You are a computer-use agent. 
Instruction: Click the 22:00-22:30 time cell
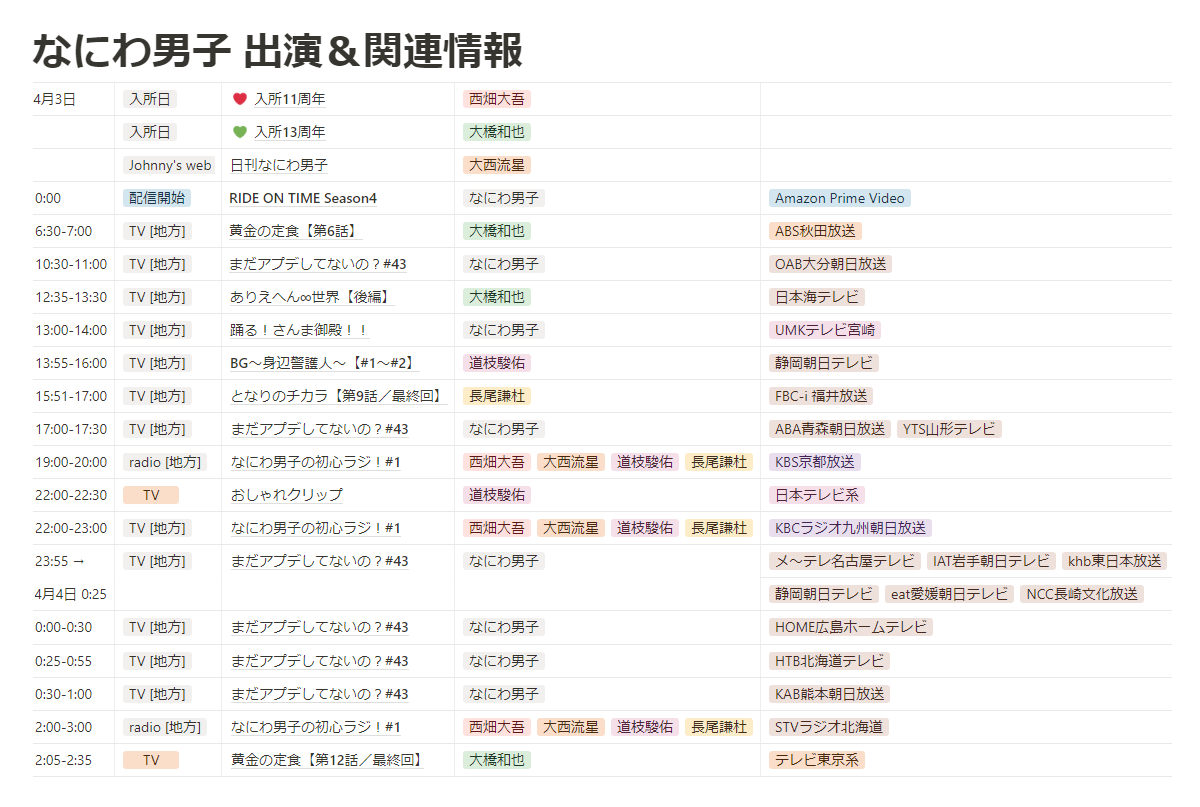[x=70, y=495]
